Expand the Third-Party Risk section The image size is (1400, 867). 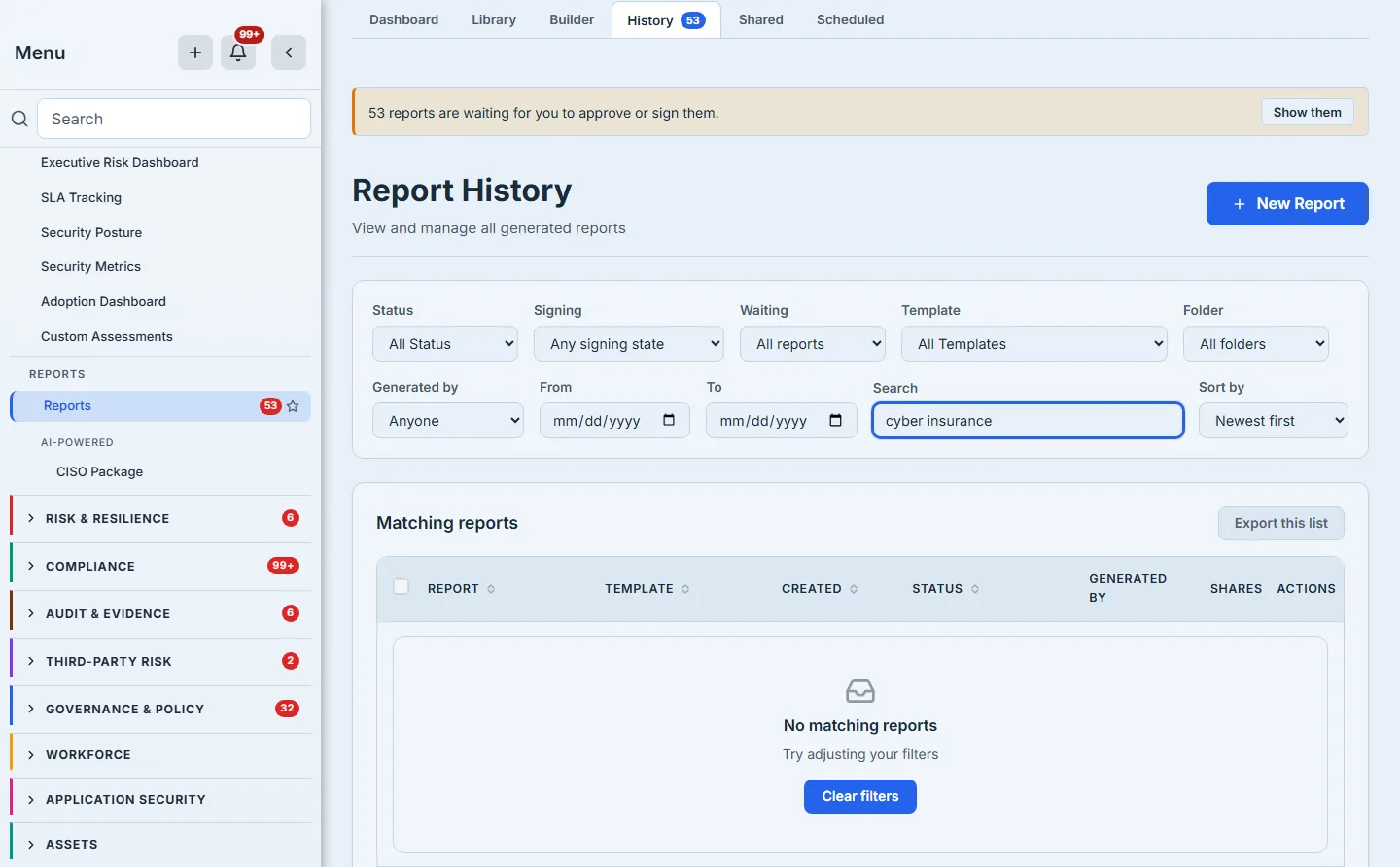[x=160, y=662]
